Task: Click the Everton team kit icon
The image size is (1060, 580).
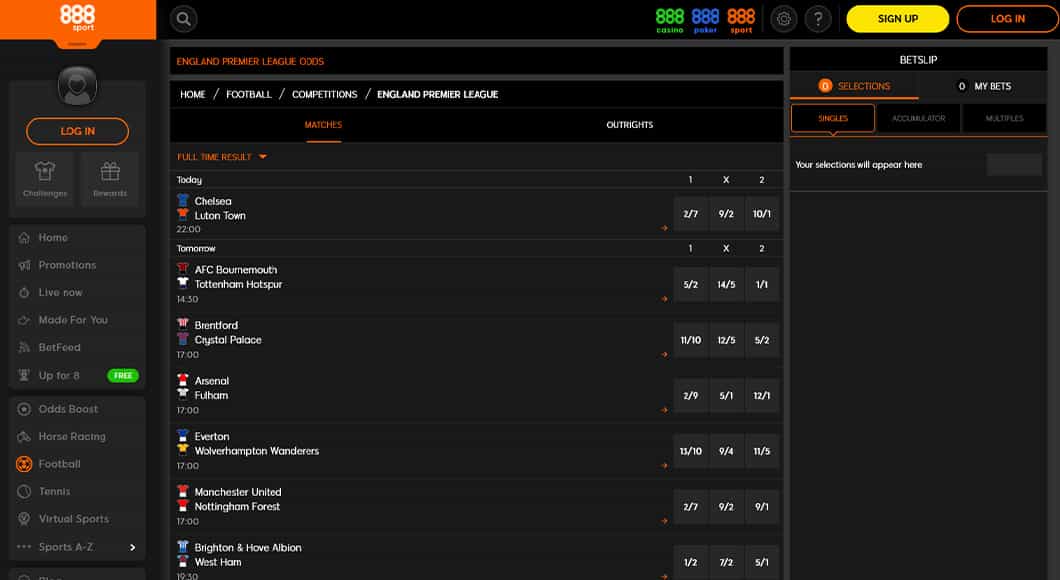Action: coord(183,435)
